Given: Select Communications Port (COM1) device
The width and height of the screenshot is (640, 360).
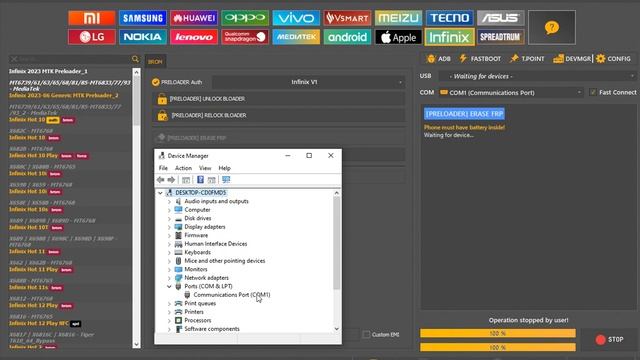Looking at the screenshot, I should [231, 295].
